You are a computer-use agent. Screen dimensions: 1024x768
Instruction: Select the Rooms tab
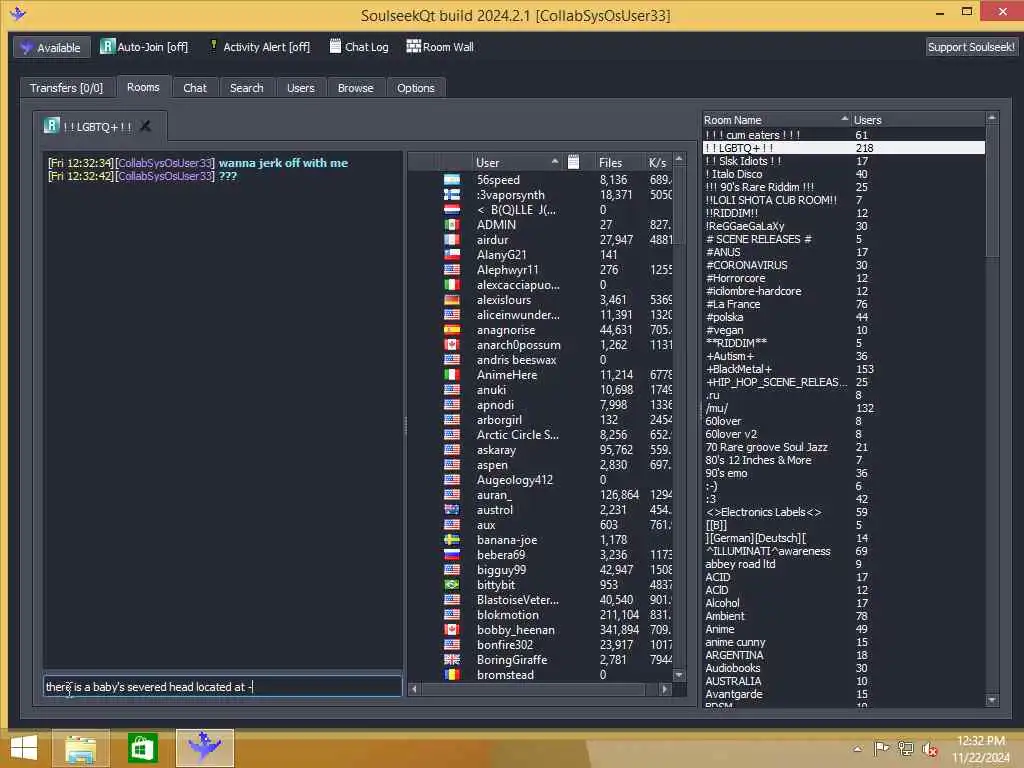click(143, 88)
